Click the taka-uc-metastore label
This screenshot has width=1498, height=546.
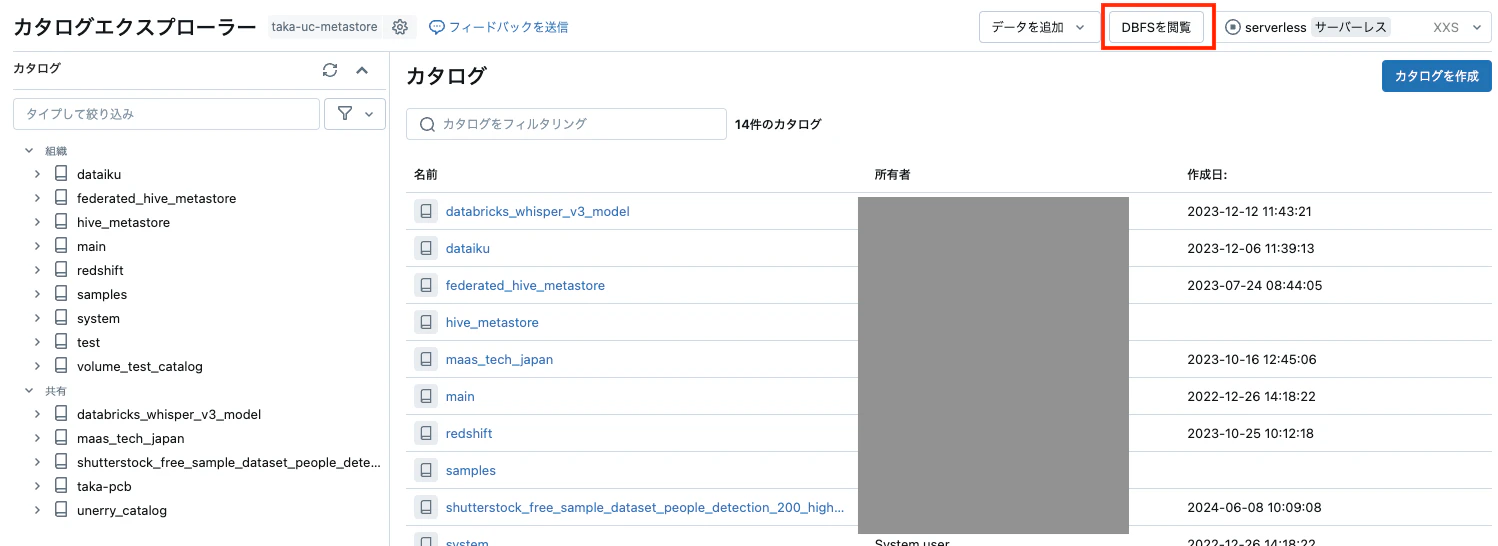click(325, 27)
